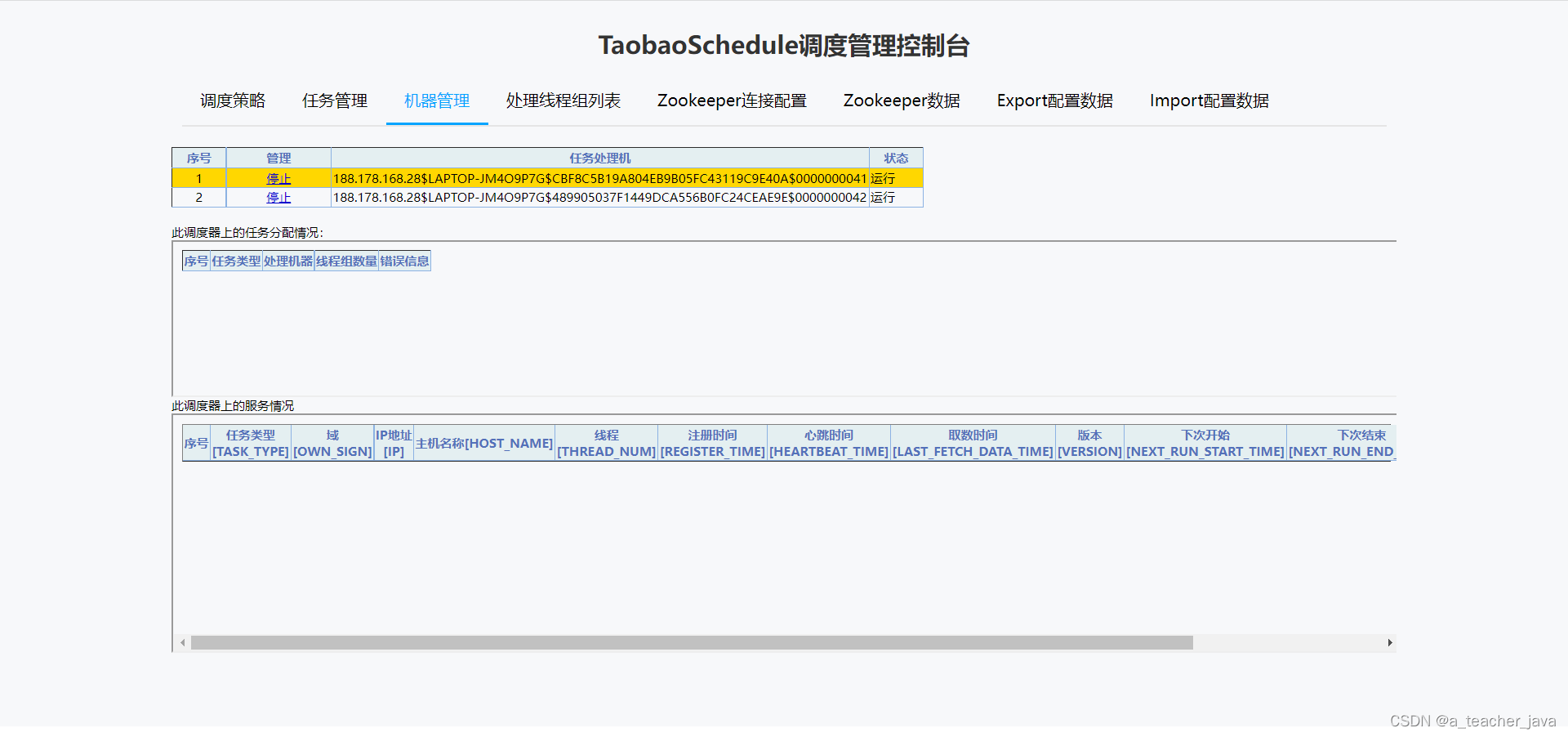Viewport: 1568px width, 737px height.
Task: Click 任务类型 header in task allocation table
Action: coord(236,261)
